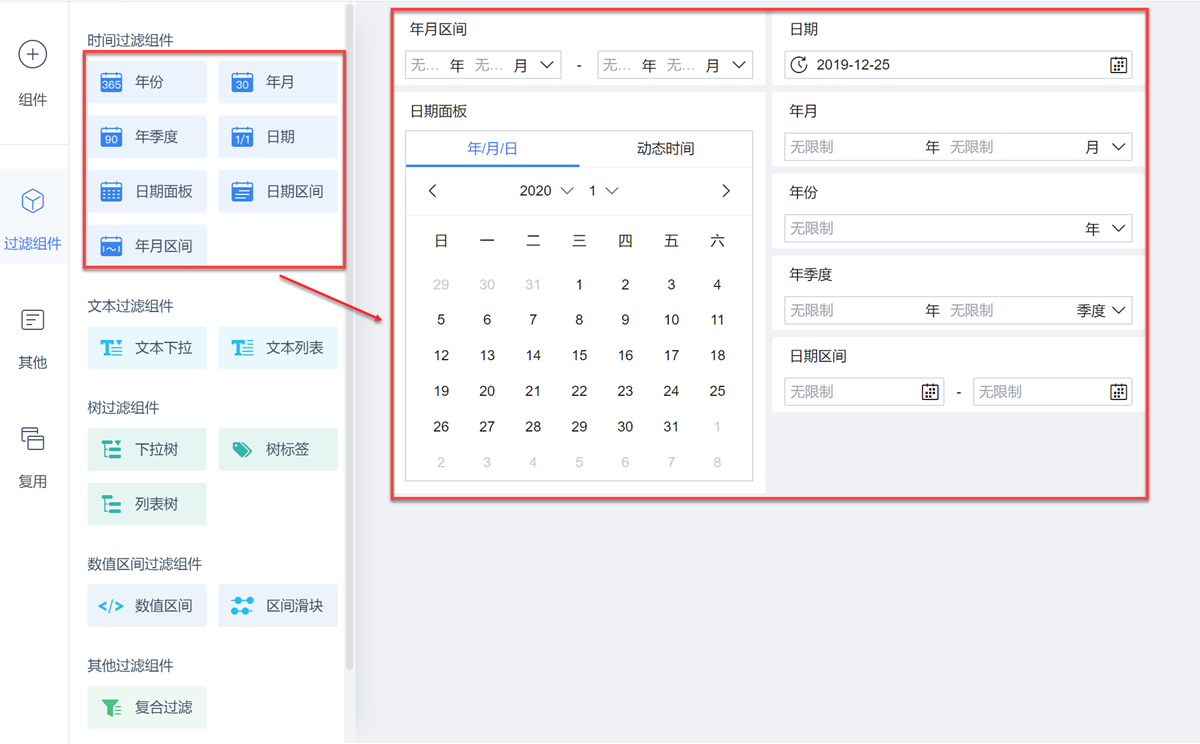1200x744 pixels.
Task: Select the 日期 filter component in the list
Action: [278, 137]
